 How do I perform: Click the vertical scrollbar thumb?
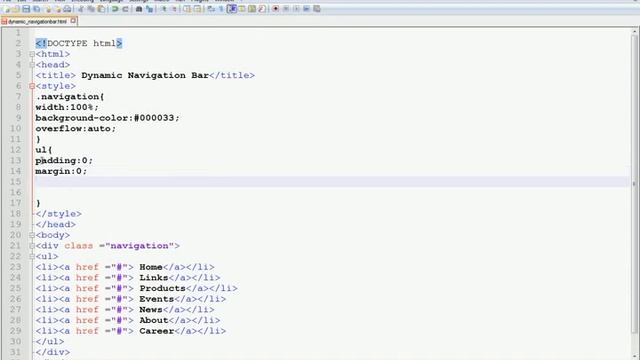coord(635,184)
